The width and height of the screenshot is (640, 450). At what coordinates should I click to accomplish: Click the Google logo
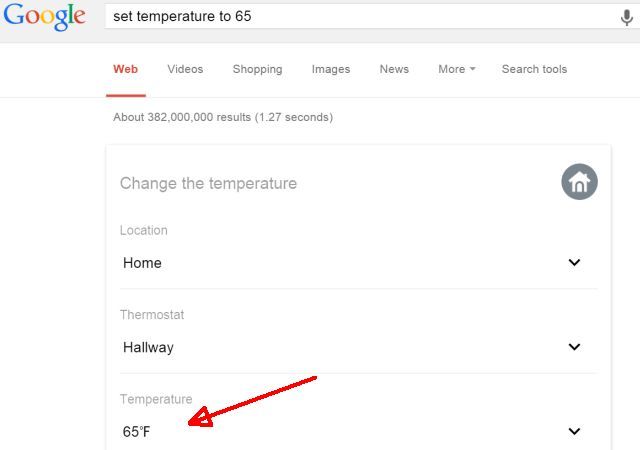point(44,18)
